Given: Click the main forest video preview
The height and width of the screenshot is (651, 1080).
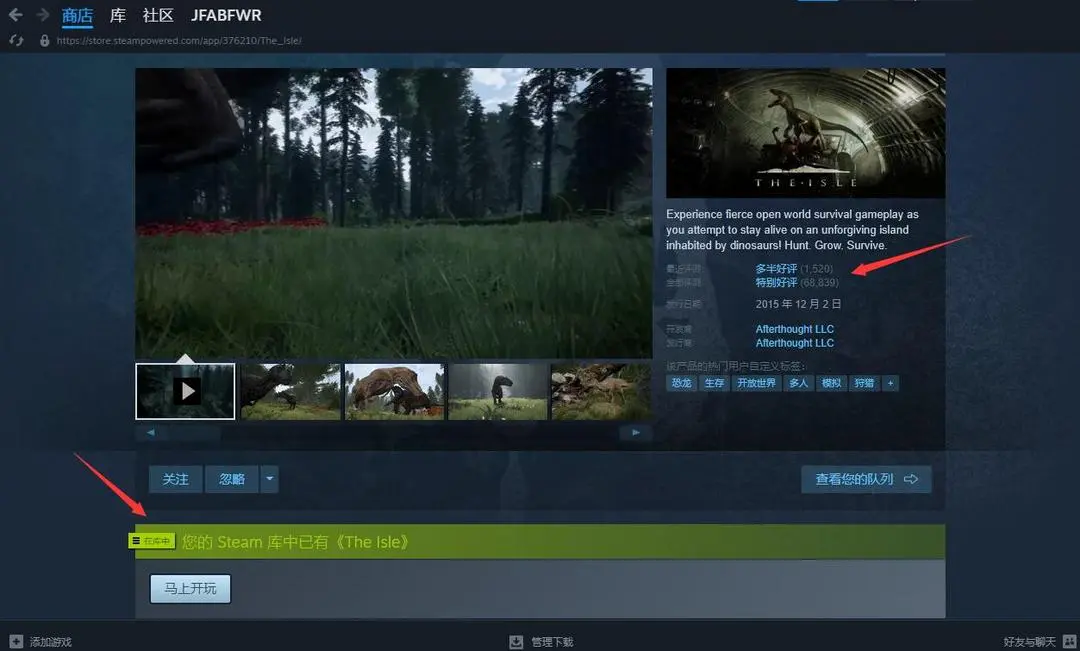Looking at the screenshot, I should click(x=394, y=213).
